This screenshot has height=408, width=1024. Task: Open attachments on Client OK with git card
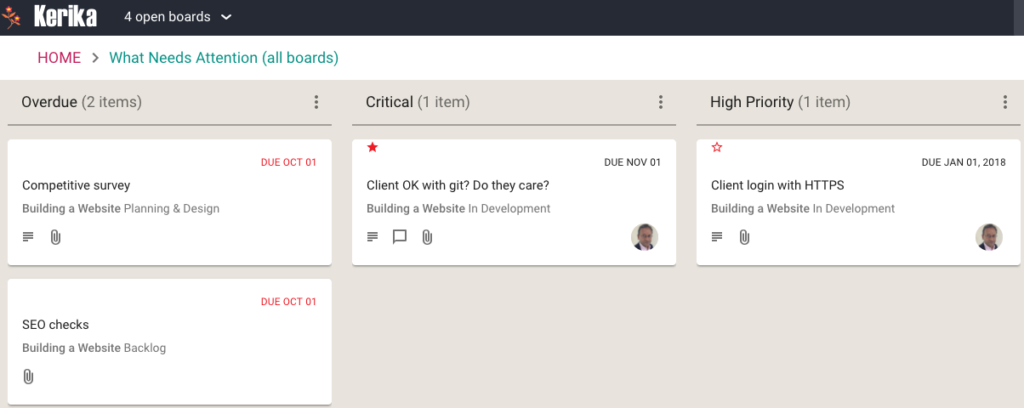tap(427, 237)
